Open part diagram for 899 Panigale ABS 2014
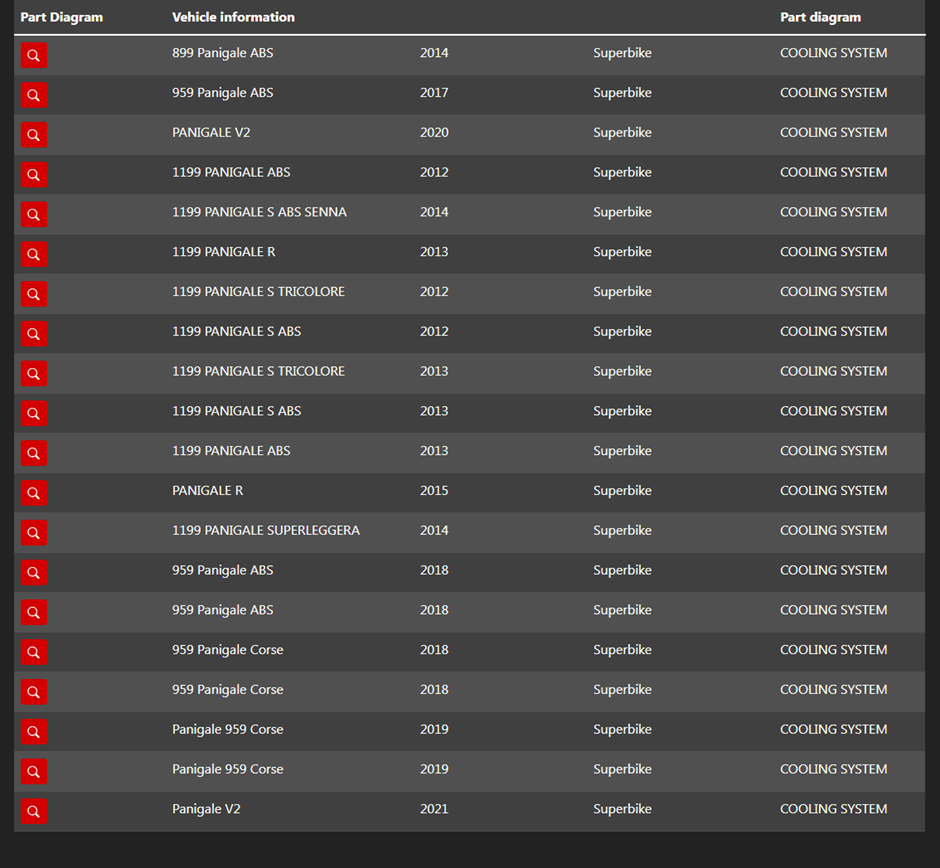The height and width of the screenshot is (868, 940). (34, 55)
